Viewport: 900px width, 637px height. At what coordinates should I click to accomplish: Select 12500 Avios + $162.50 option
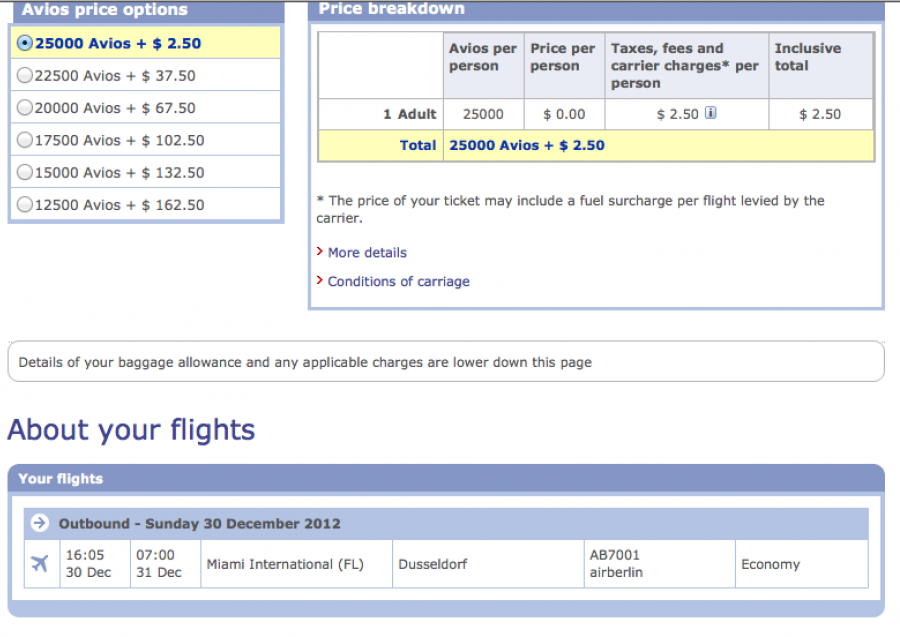(x=26, y=204)
